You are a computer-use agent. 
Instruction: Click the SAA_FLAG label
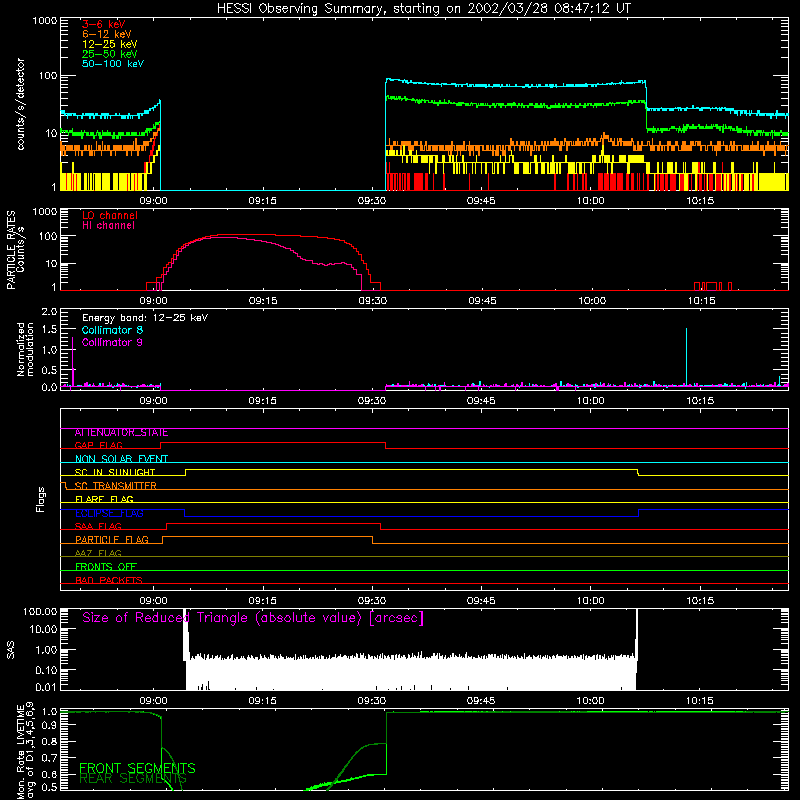(98, 527)
